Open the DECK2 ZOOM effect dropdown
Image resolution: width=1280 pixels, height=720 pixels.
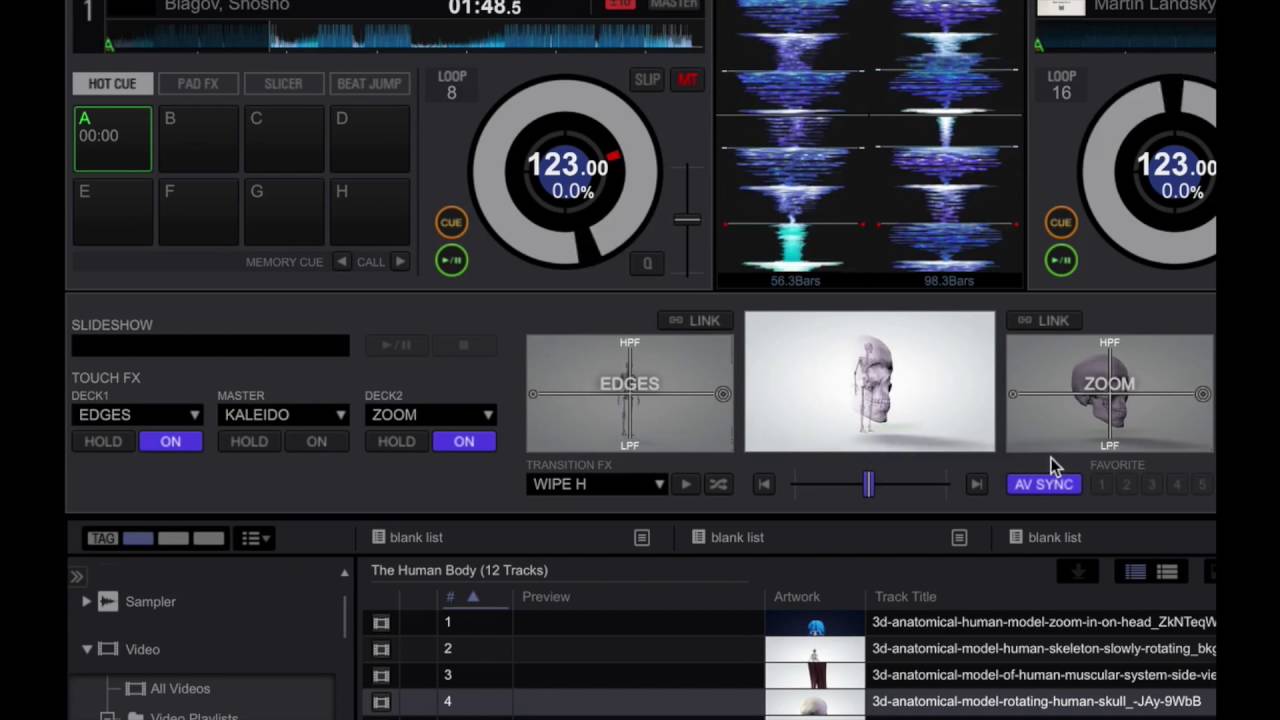pyautogui.click(x=430, y=414)
